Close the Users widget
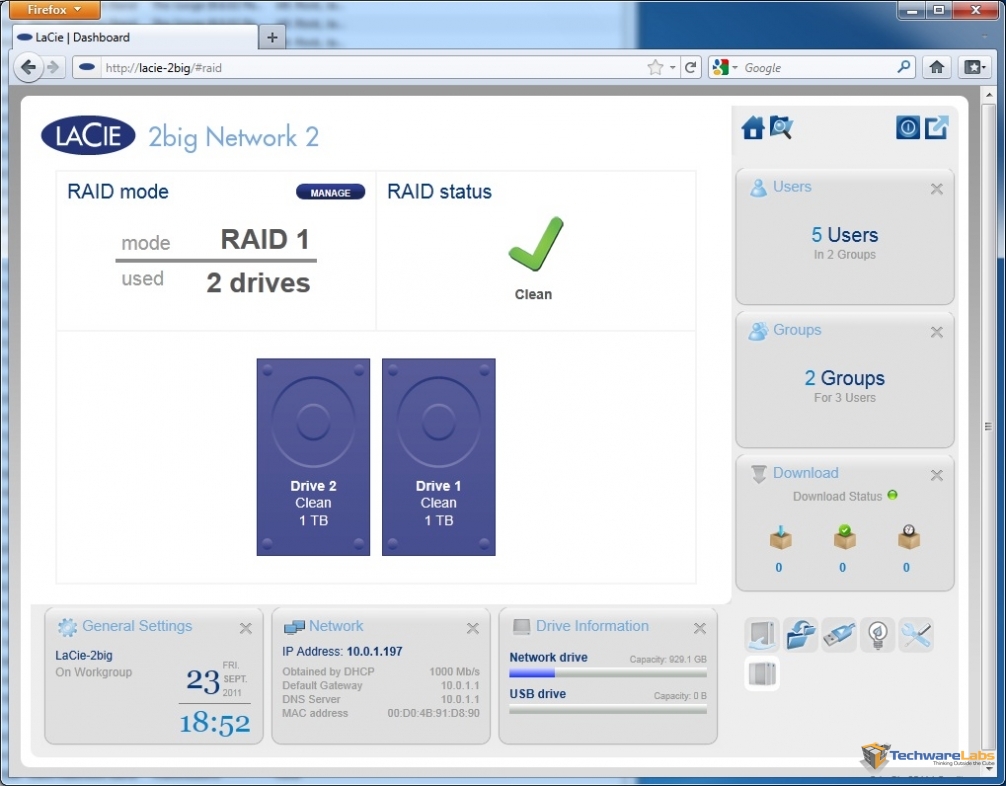Screen dimensions: 1006x786 [x=937, y=189]
